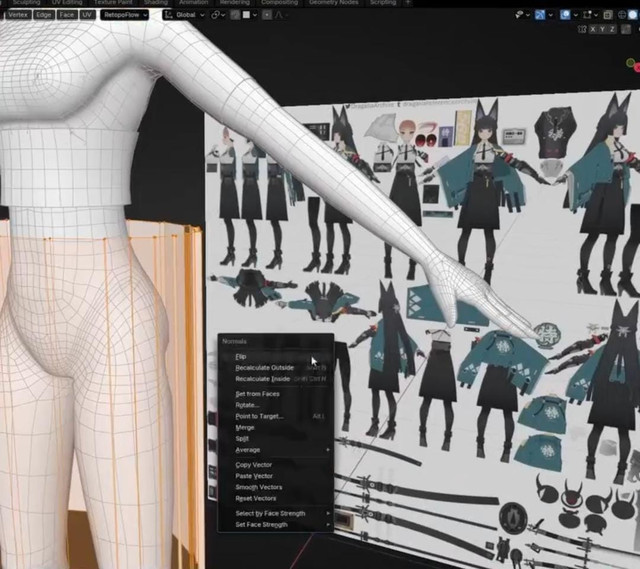Viewport: 640px width, 569px height.
Task: Toggle viewport gizmos
Action: coord(540,15)
